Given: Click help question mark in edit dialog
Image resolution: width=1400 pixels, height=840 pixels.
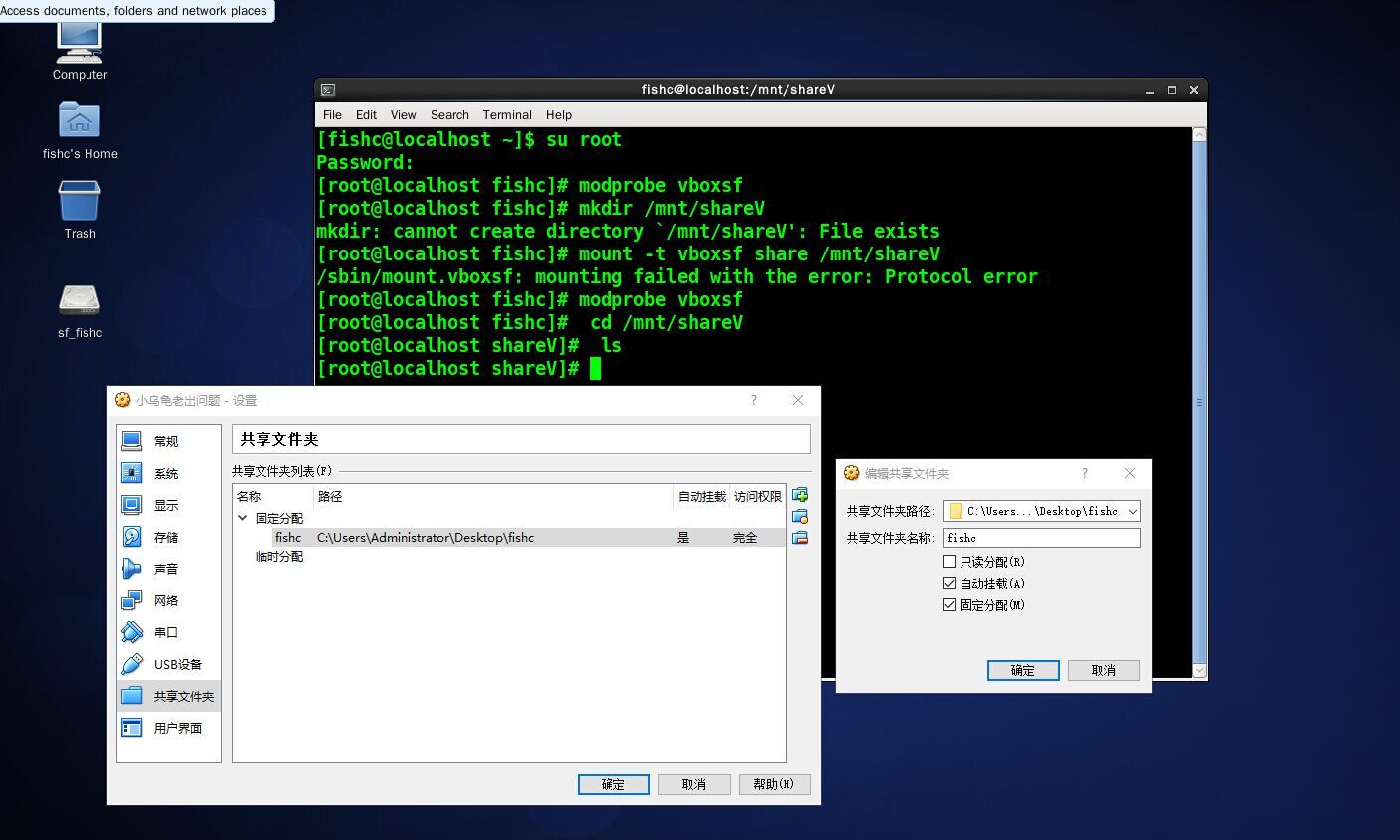Looking at the screenshot, I should tap(1085, 473).
